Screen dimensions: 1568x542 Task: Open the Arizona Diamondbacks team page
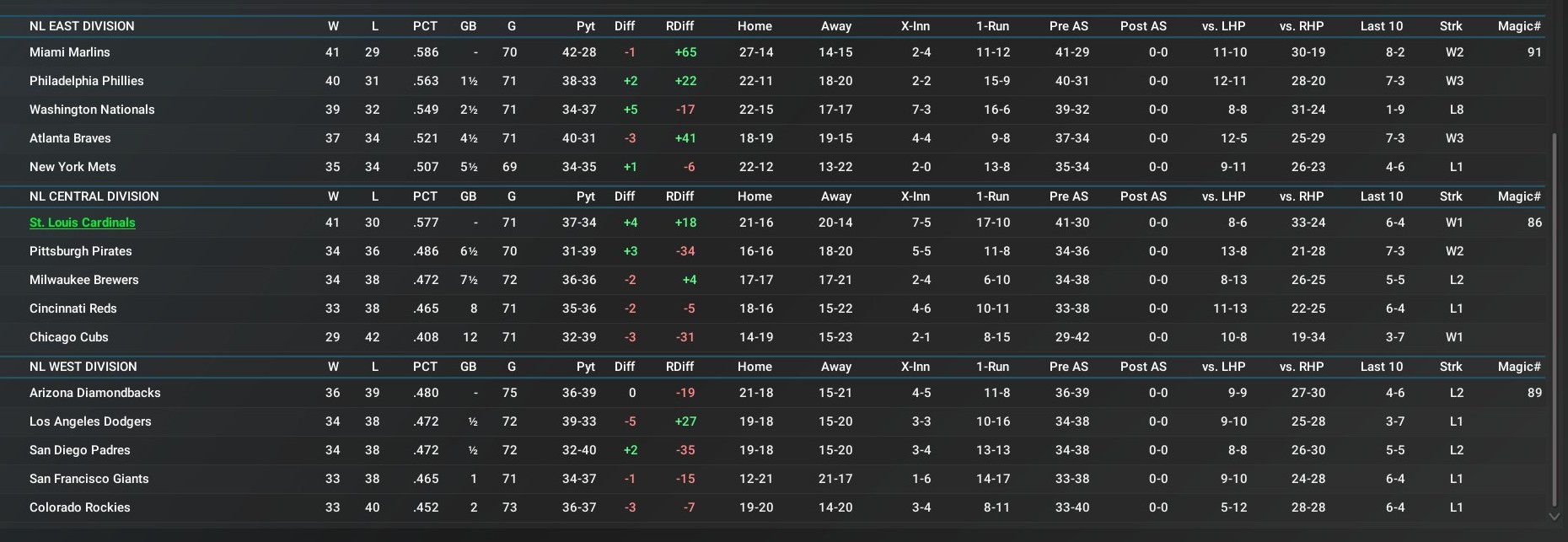pyautogui.click(x=95, y=393)
